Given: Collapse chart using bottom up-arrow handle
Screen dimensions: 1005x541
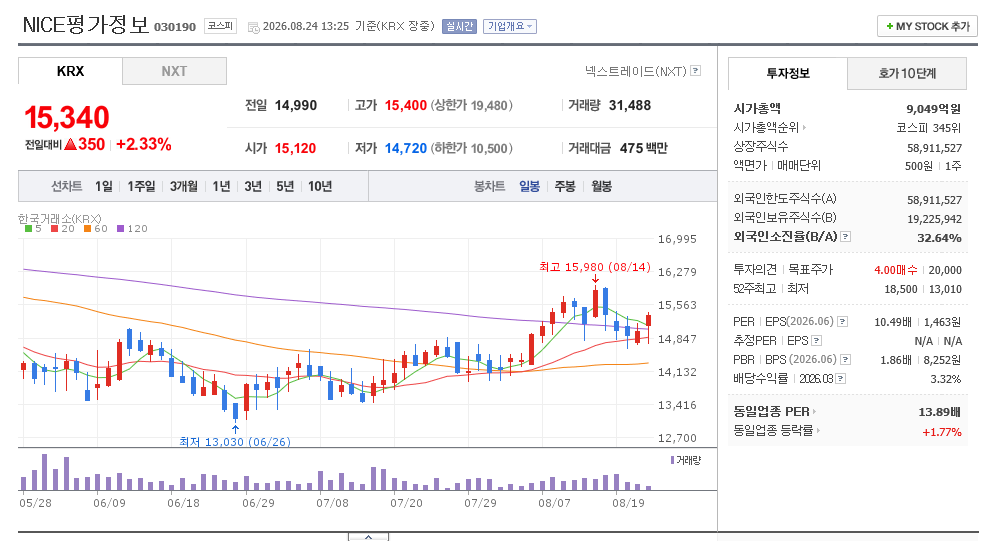Looking at the screenshot, I should pyautogui.click(x=369, y=537).
